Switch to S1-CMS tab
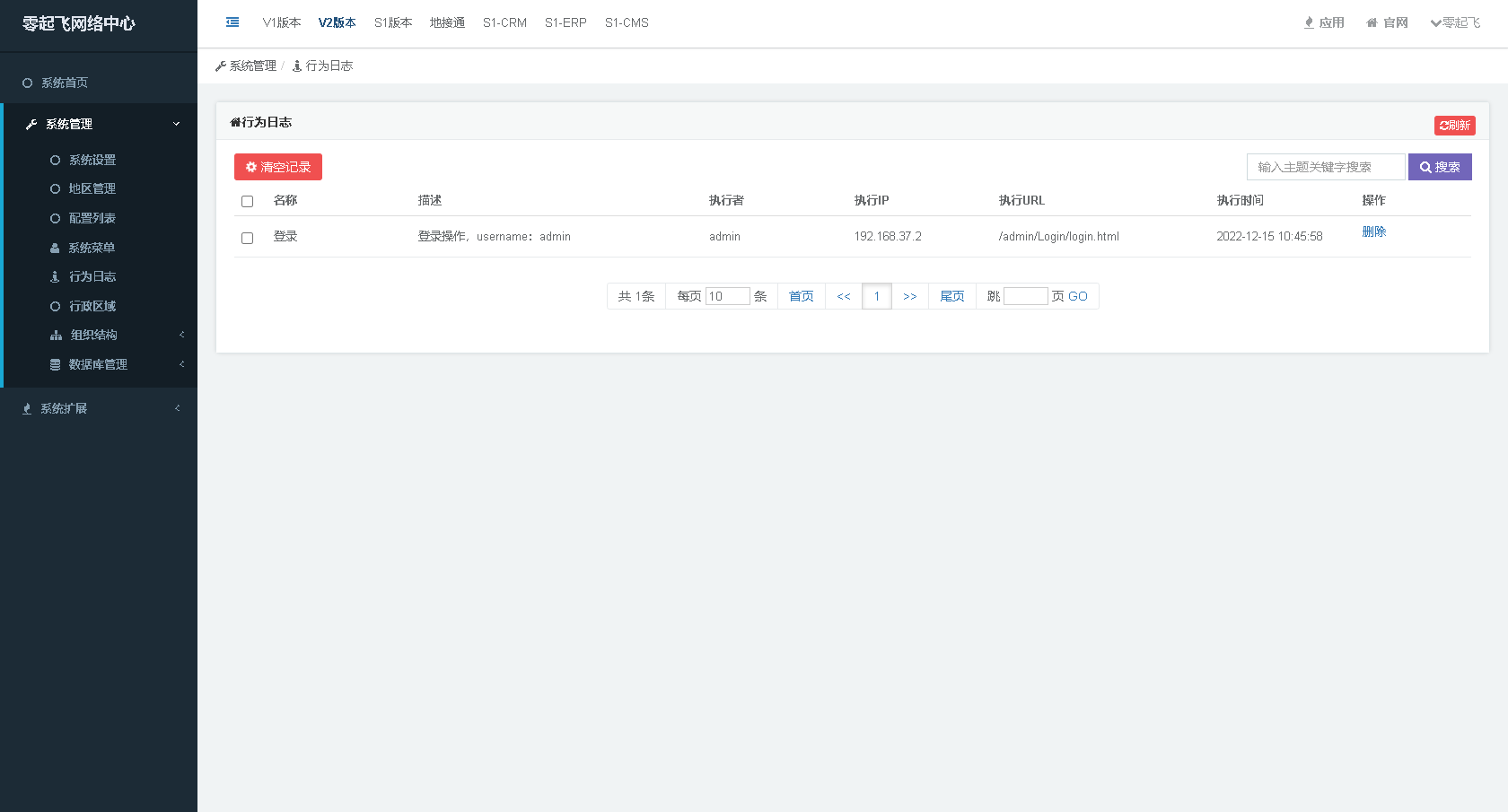The width and height of the screenshot is (1508, 812). tap(627, 22)
